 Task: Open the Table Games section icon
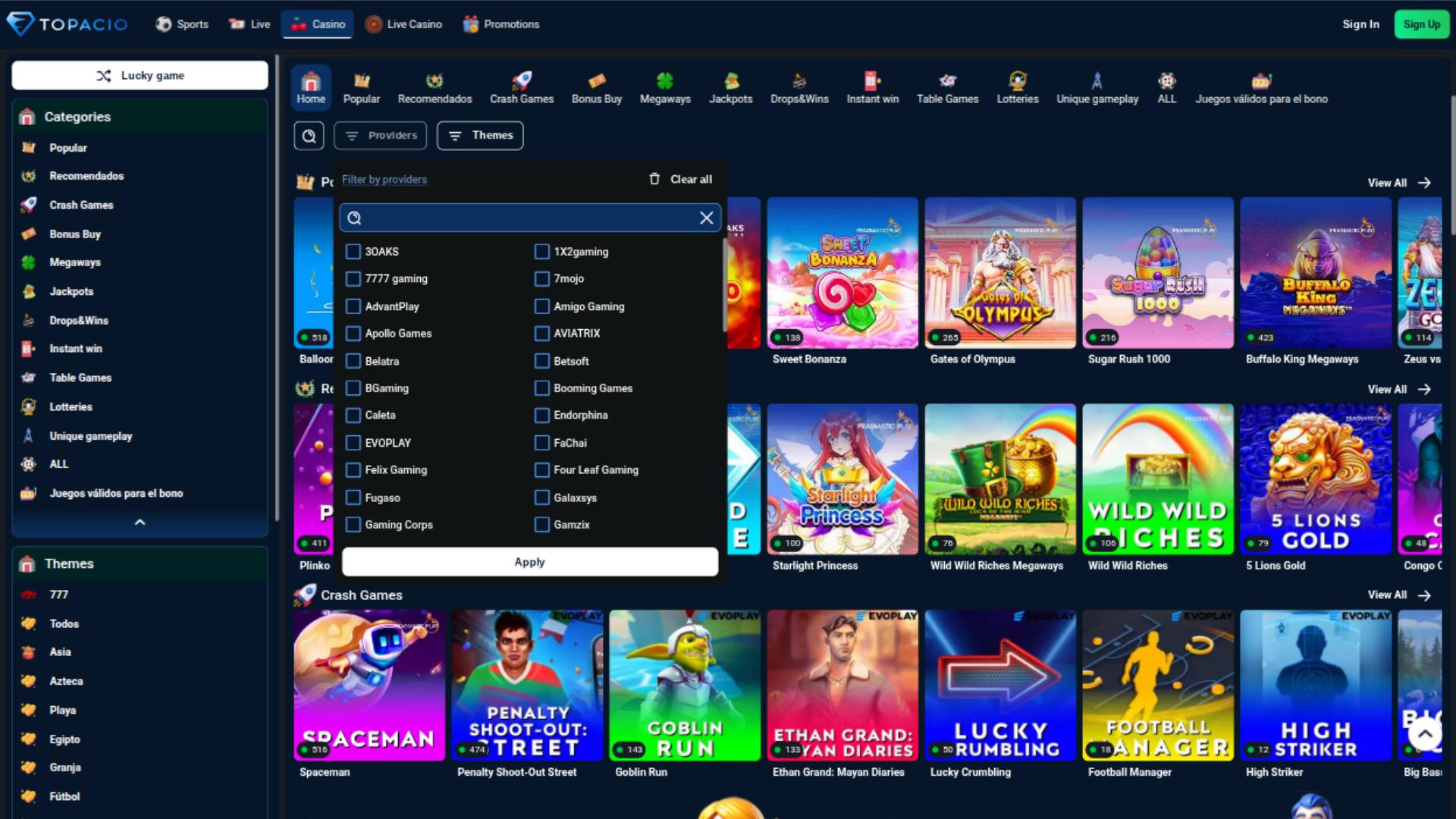click(x=946, y=80)
